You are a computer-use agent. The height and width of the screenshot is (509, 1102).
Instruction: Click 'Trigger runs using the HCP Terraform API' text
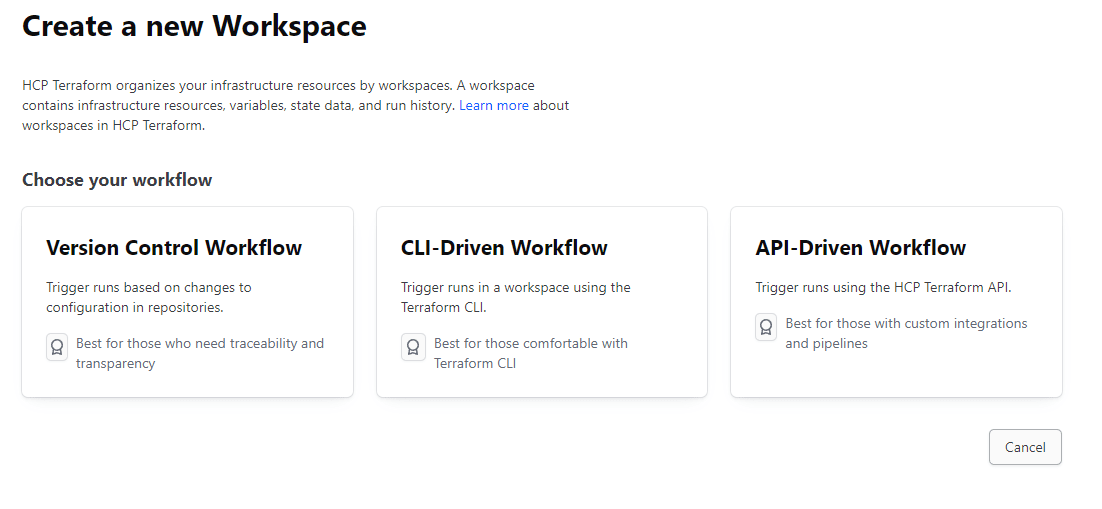[x=883, y=288]
